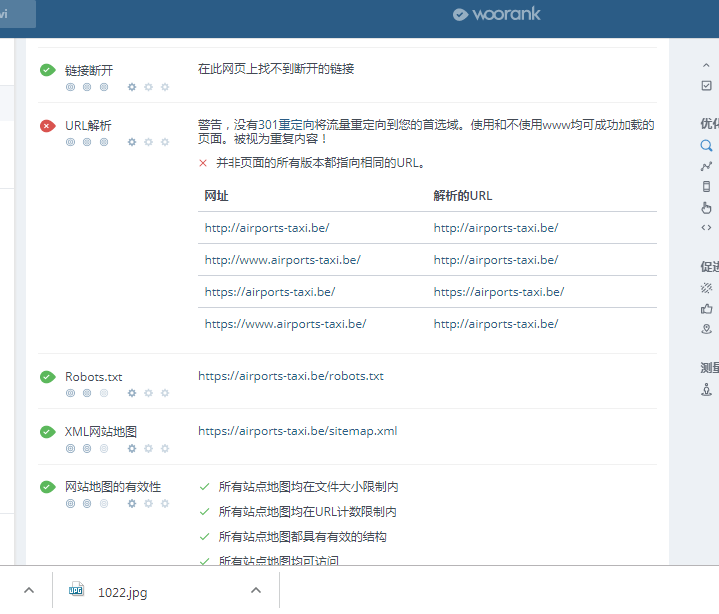Click the 网址 column header
This screenshot has width=719, height=614.
coord(216,196)
